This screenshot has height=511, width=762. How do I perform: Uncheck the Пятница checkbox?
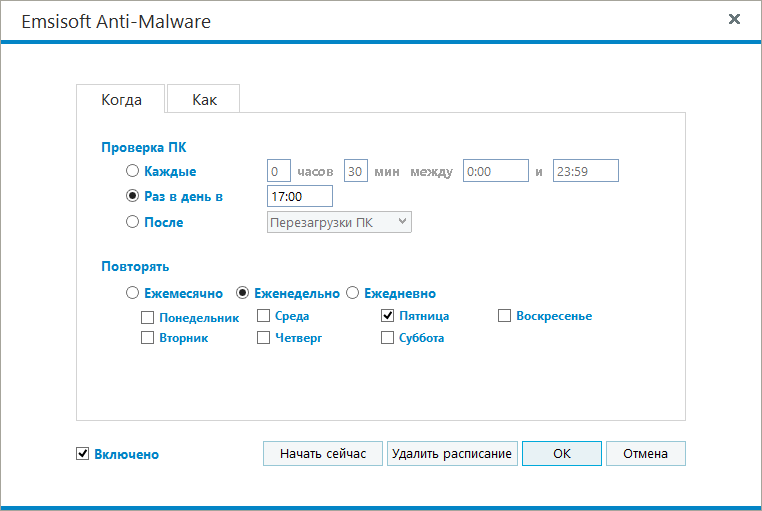coord(387,316)
